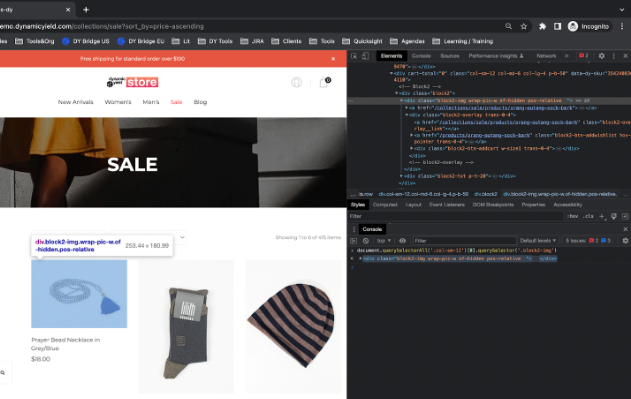This screenshot has width=631, height=399.
Task: Open the DY Bridge EU bookmark
Action: coord(141,41)
